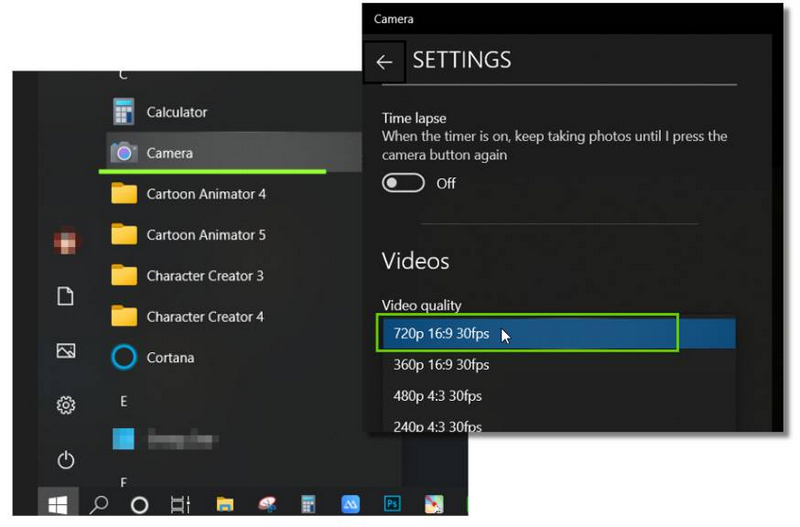Open Documents from Start sidebar
Screen dimensions: 800x527
[x=65, y=296]
